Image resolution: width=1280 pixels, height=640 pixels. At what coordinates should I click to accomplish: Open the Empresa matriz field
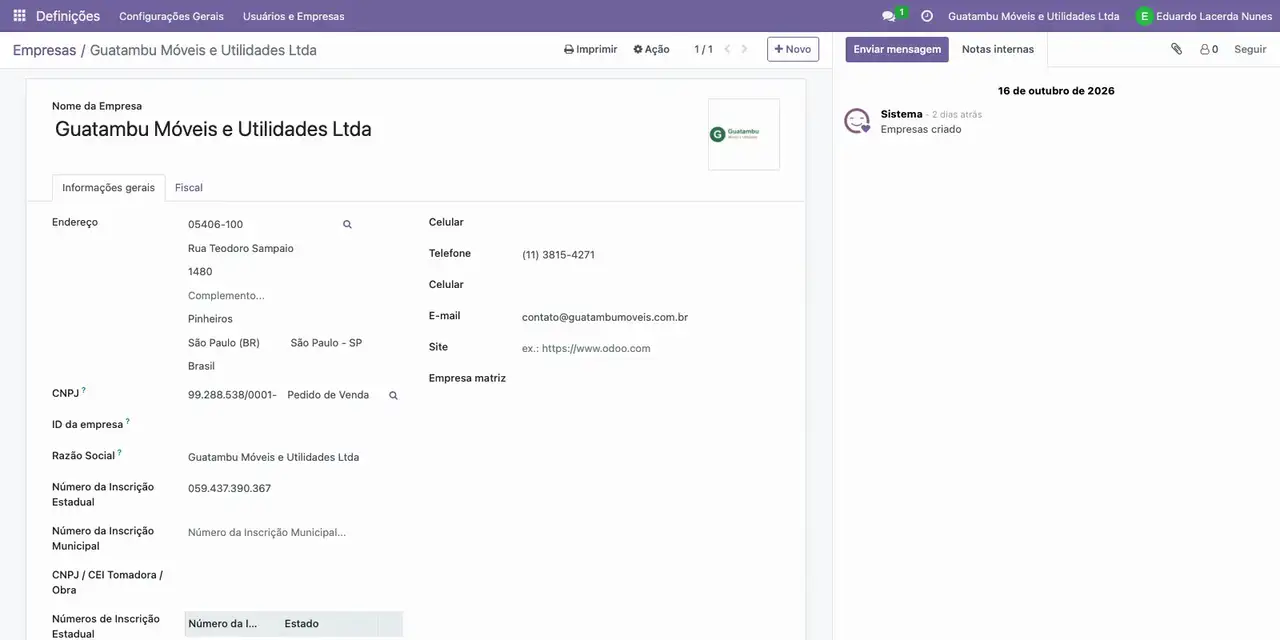point(650,379)
